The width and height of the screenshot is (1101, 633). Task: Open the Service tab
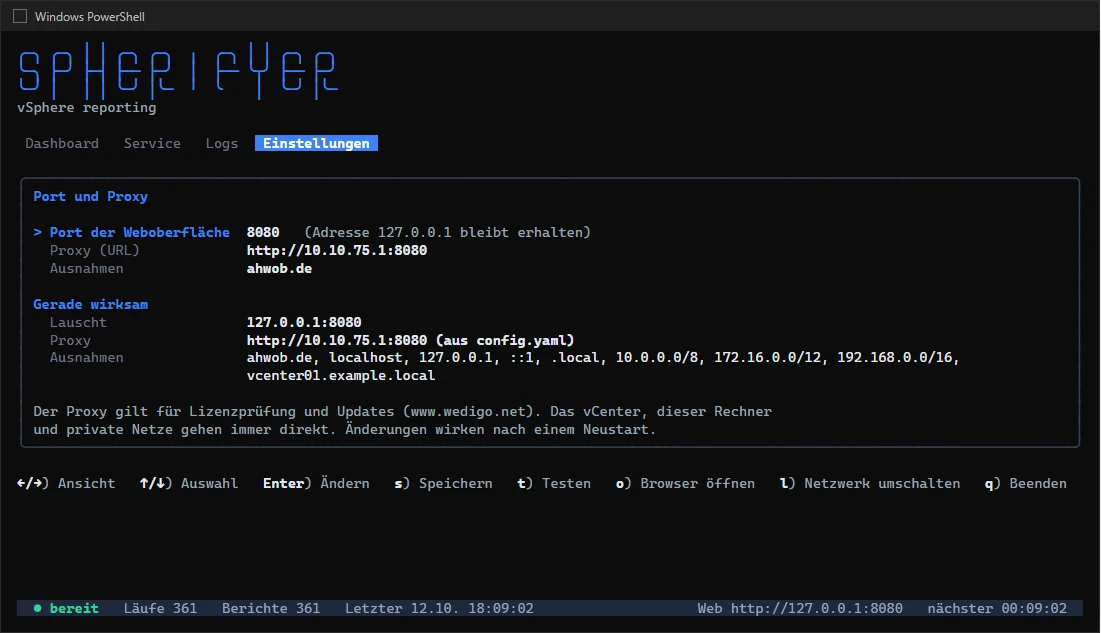tap(152, 143)
